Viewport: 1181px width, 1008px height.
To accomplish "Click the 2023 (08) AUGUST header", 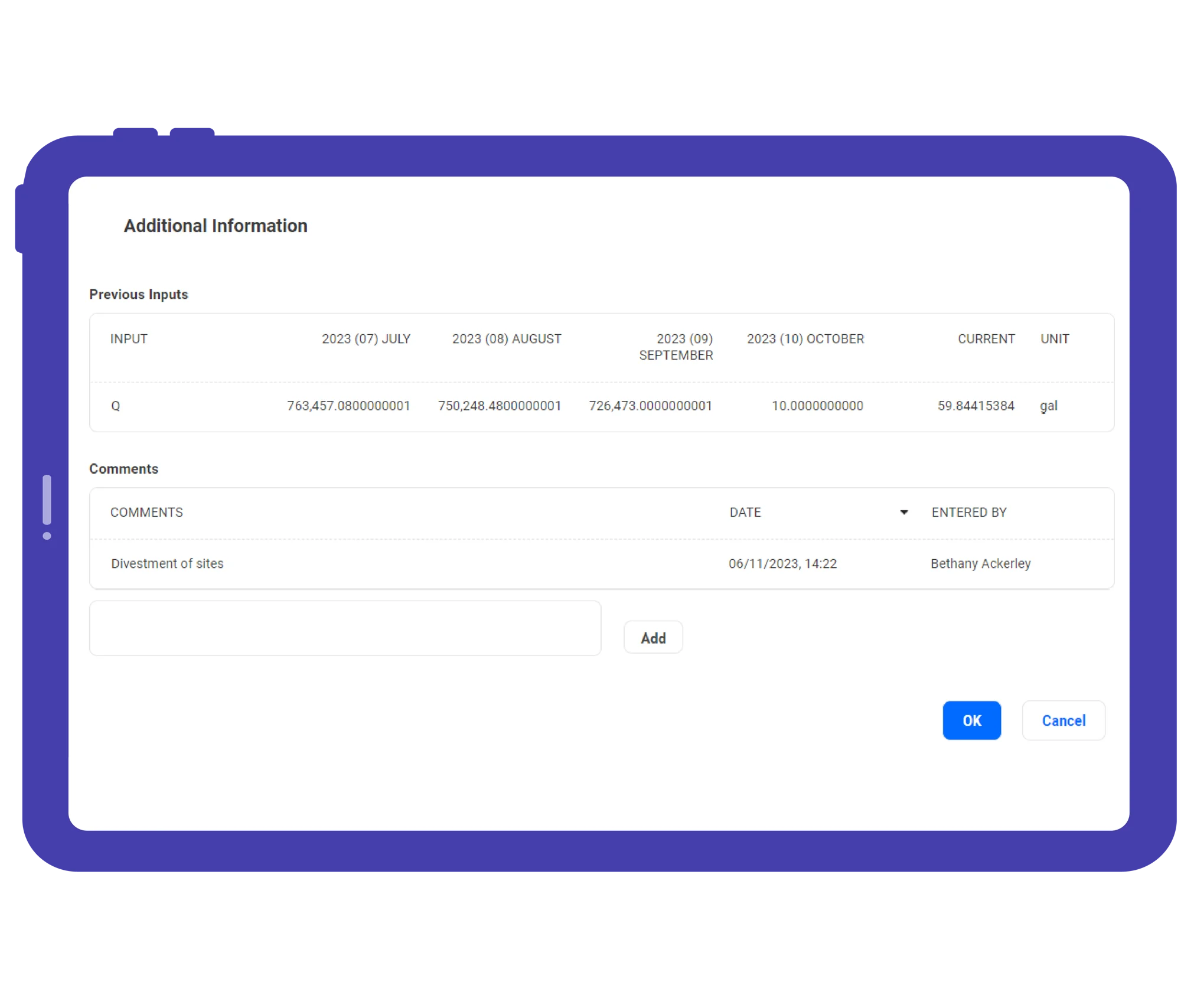I will coord(507,339).
